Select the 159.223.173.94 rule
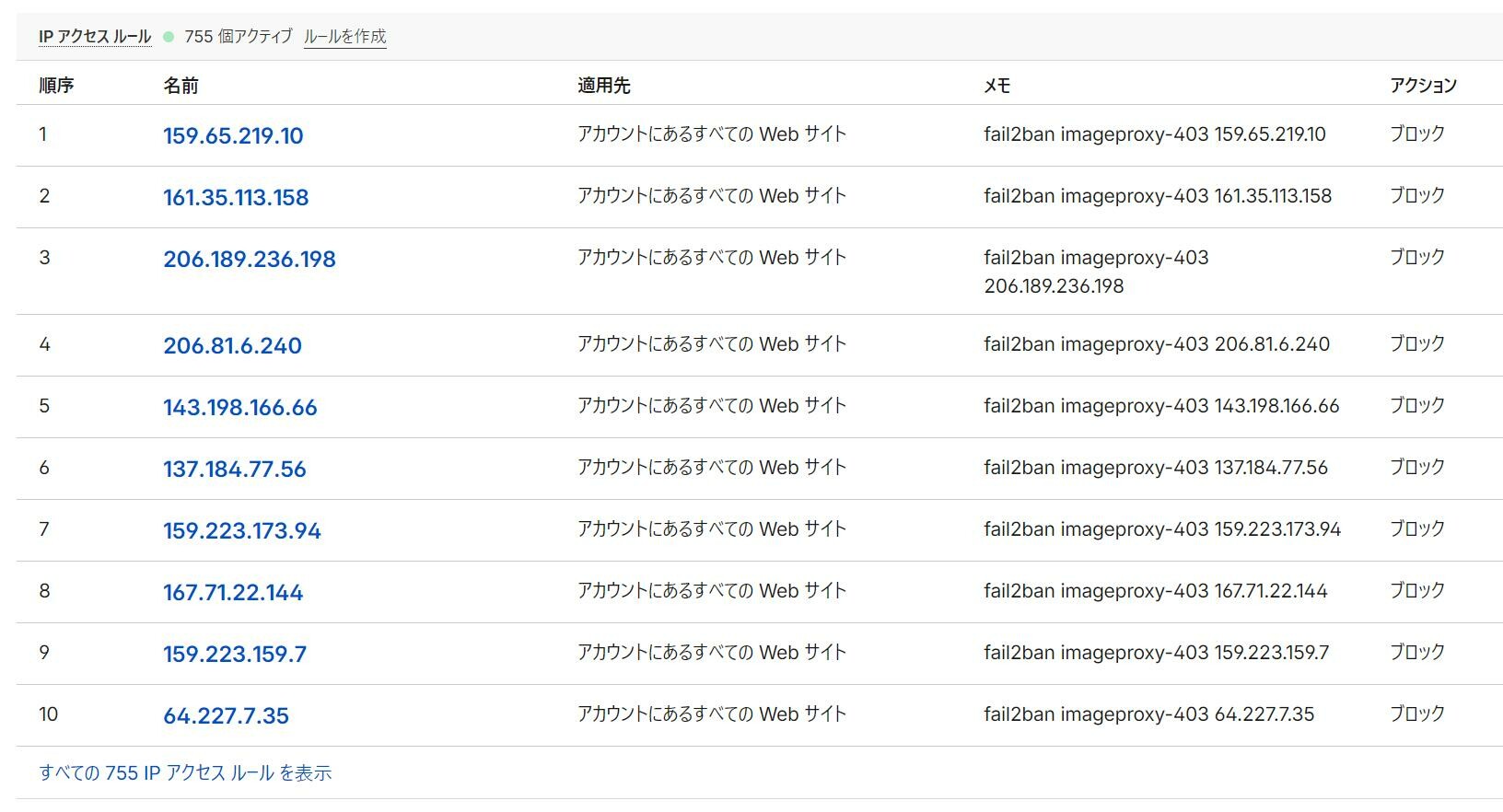The width and height of the screenshot is (1503, 812). pos(242,530)
